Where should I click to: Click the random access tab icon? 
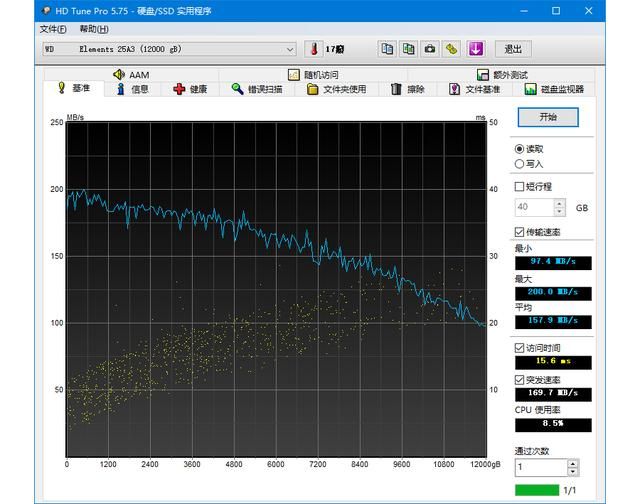(293, 75)
